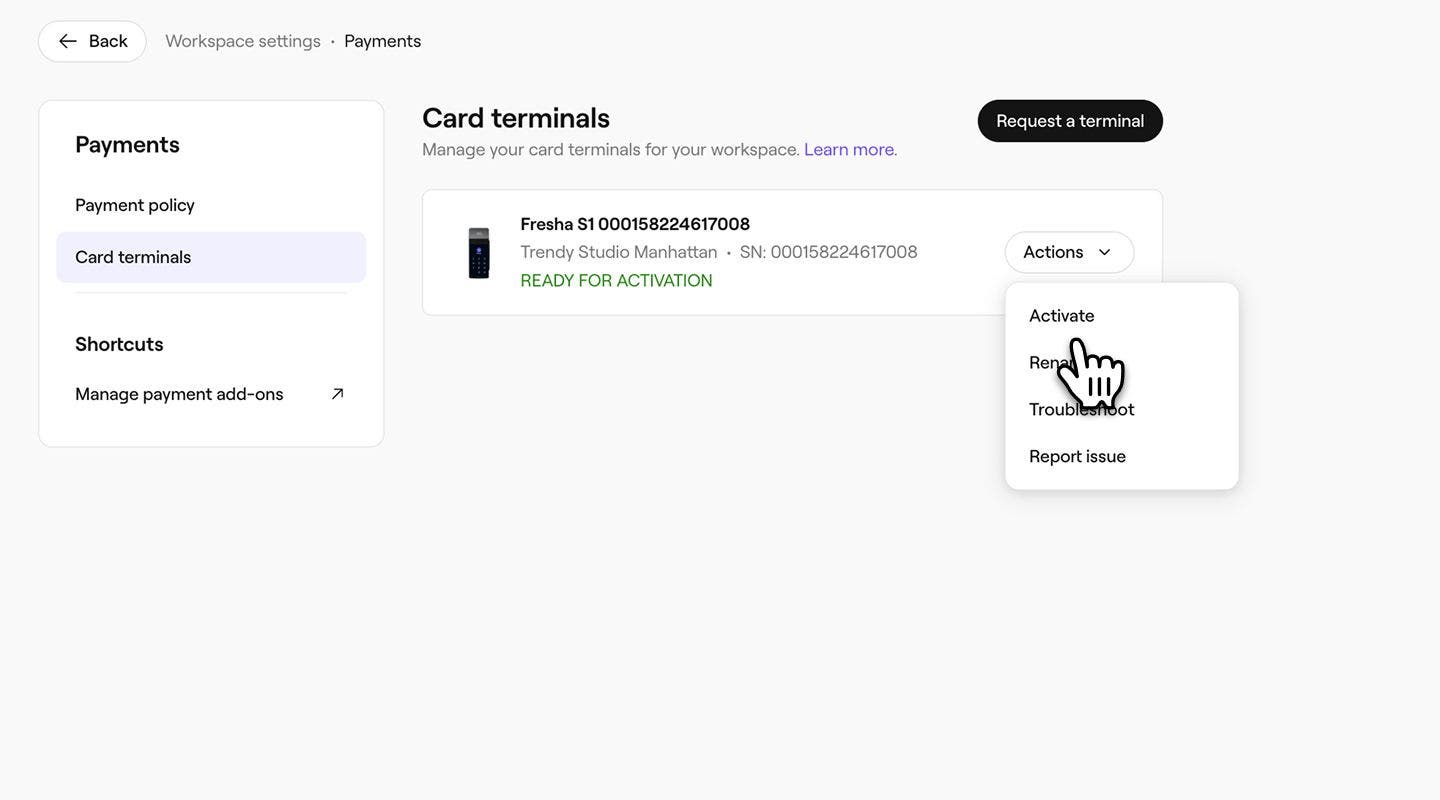Click the Payments breadcrumb item
Viewport: 1440px width, 800px height.
point(382,41)
